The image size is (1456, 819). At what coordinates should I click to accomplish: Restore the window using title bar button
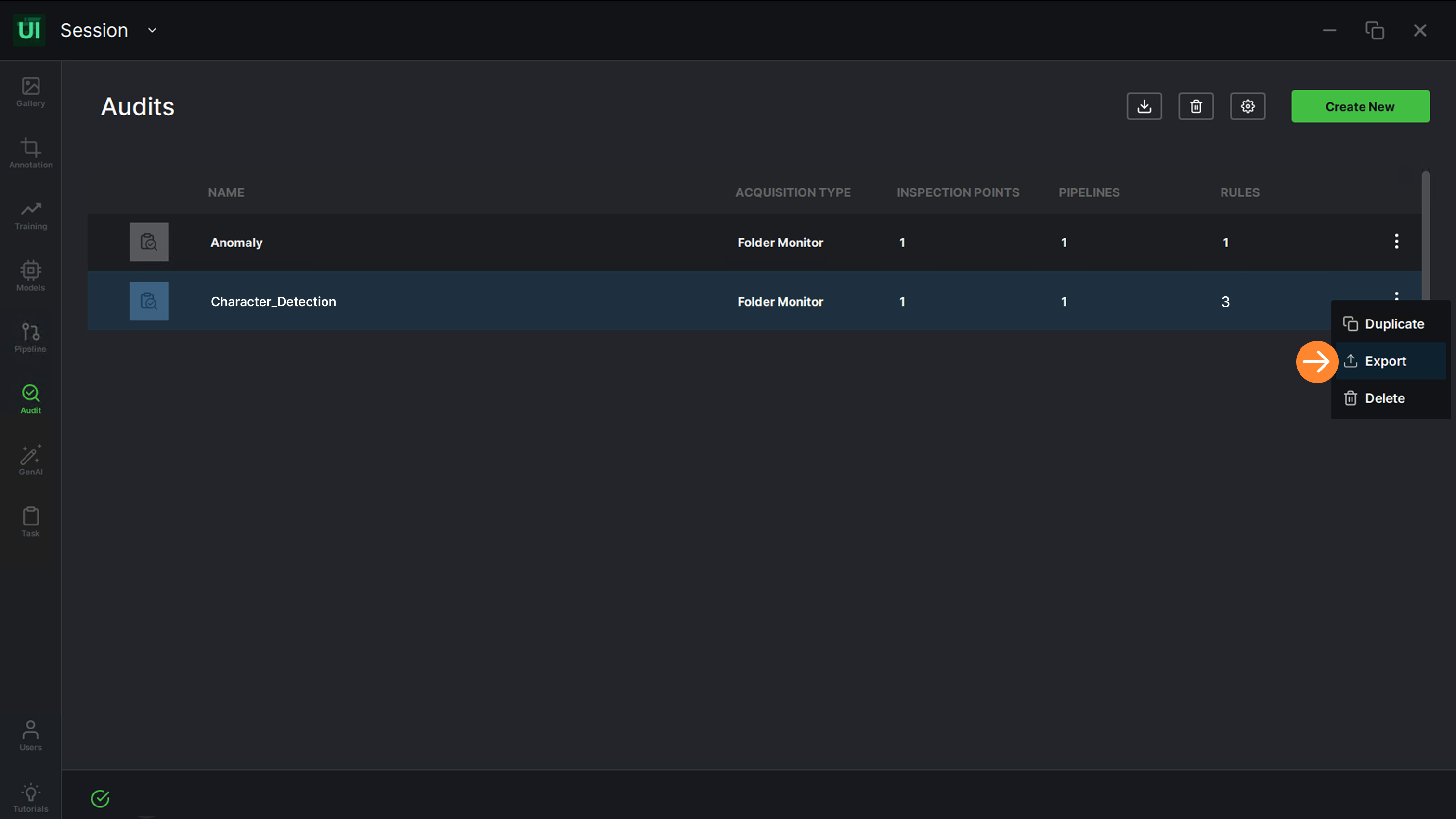[x=1374, y=30]
